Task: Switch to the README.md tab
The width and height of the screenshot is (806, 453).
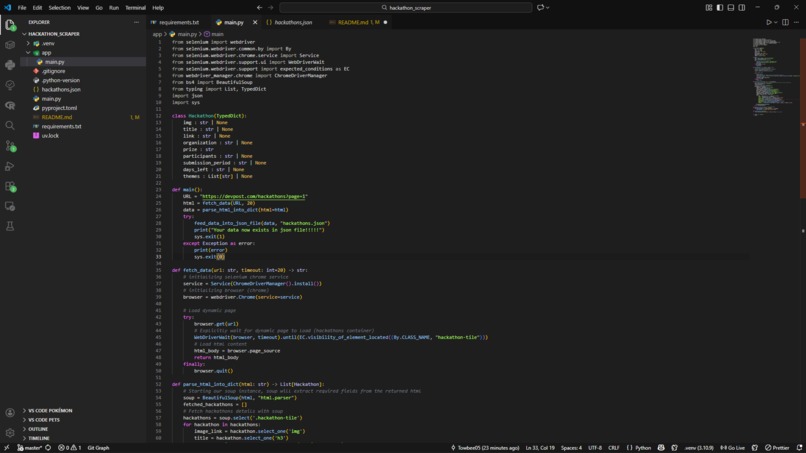Action: [x=358, y=22]
